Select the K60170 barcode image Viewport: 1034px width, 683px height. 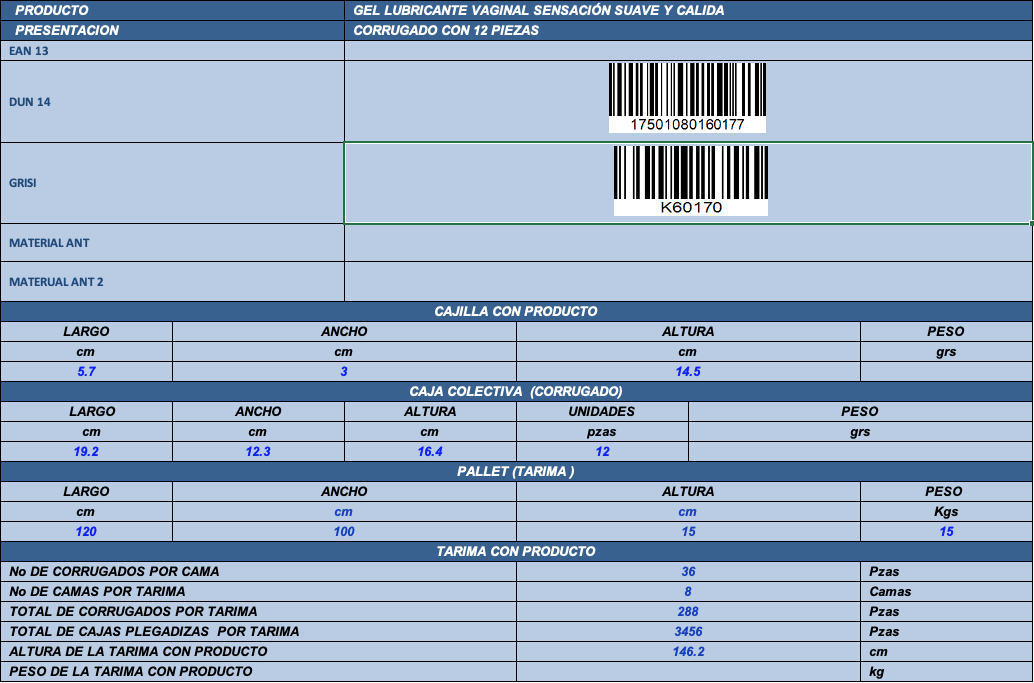(690, 181)
